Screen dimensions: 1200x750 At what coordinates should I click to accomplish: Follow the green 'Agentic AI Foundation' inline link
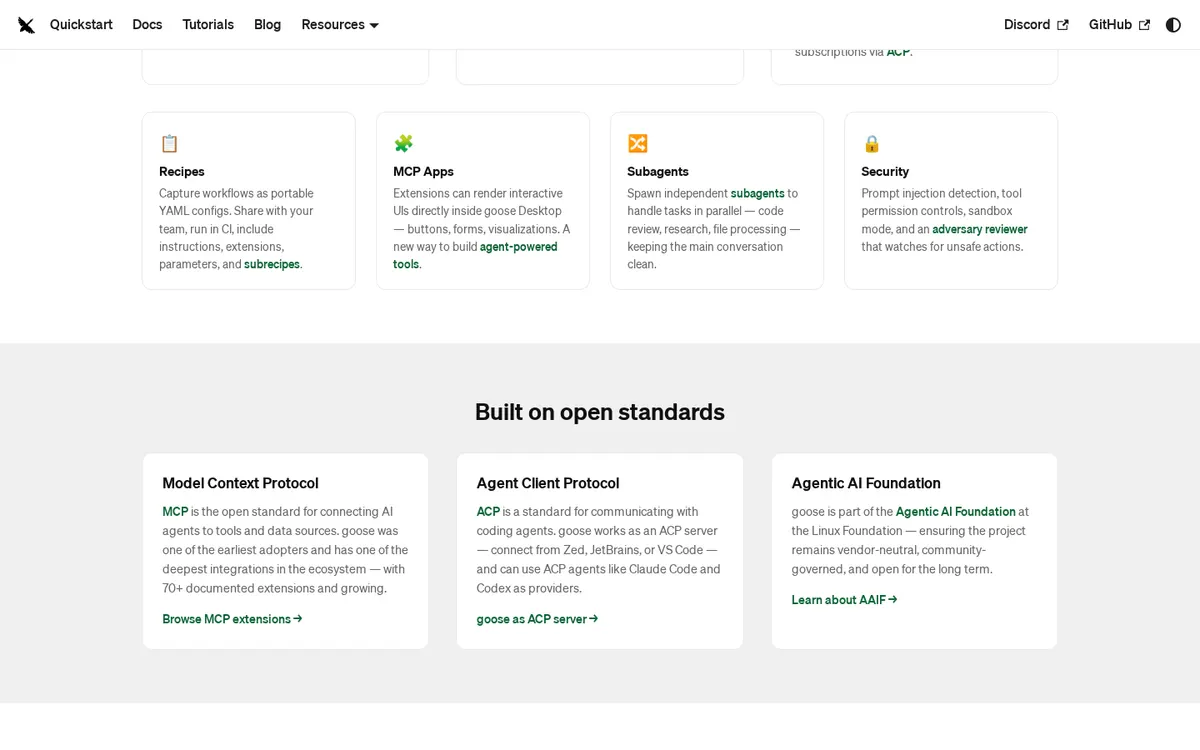tap(955, 512)
